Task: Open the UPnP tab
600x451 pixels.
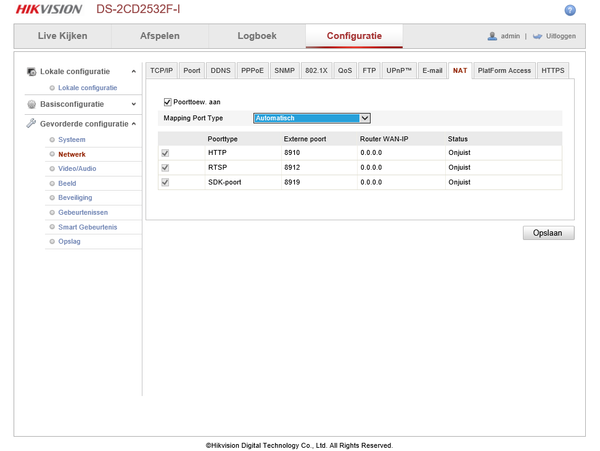Action: [399, 71]
